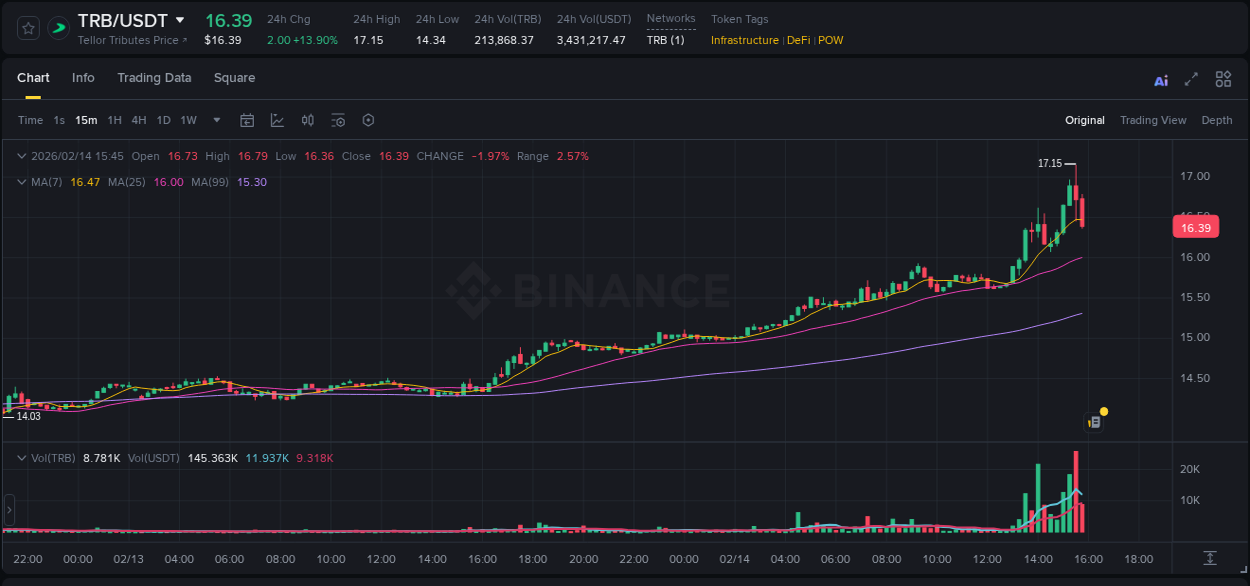Open the Info tab
This screenshot has width=1250, height=586.
(x=83, y=77)
